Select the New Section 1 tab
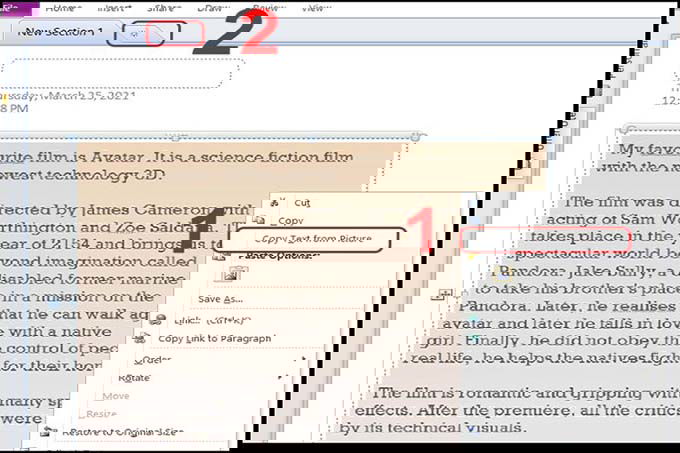The image size is (680, 453). point(60,32)
